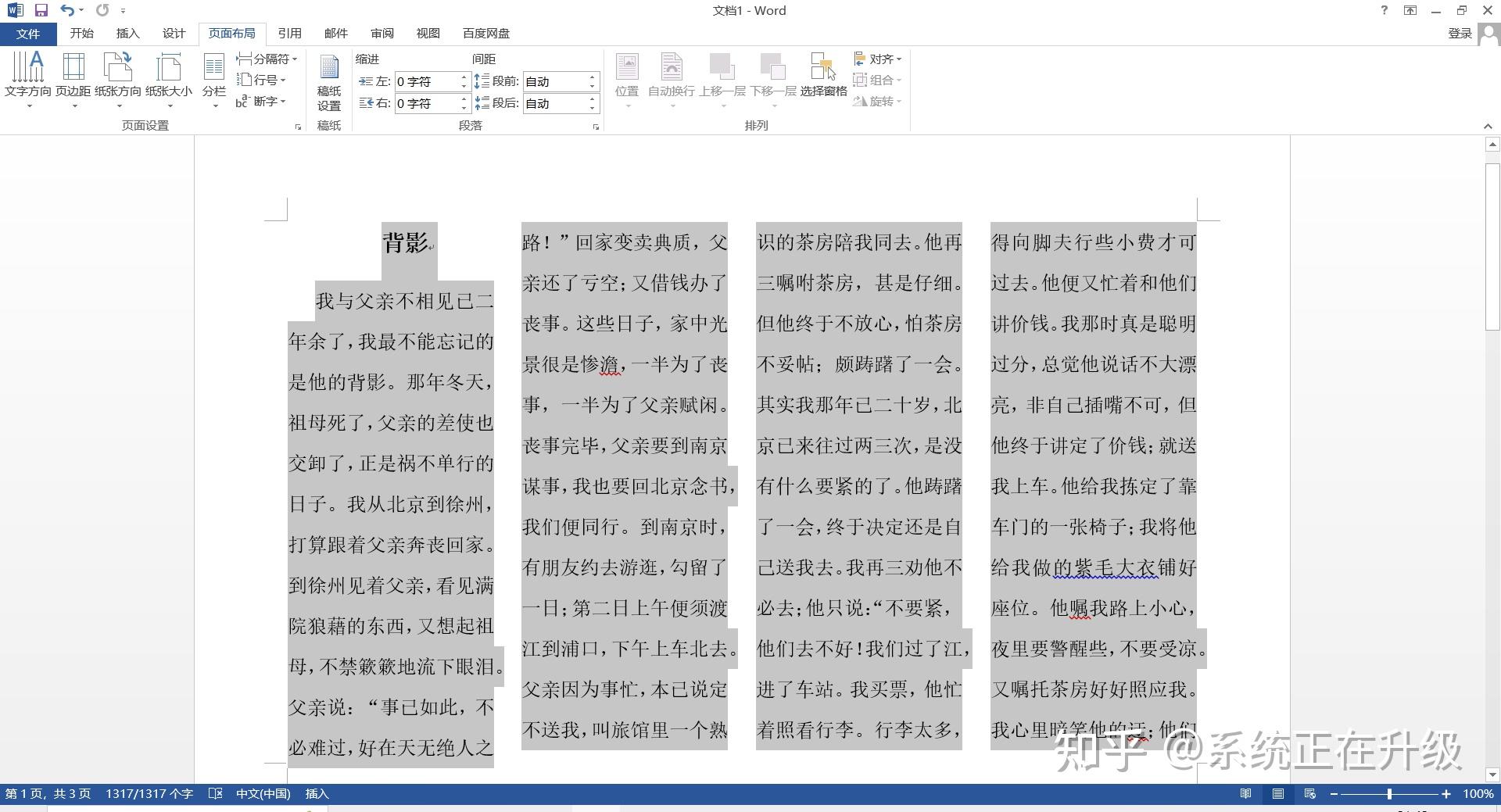The image size is (1501, 812).
Task: 点击行号图标
Action: click(264, 80)
